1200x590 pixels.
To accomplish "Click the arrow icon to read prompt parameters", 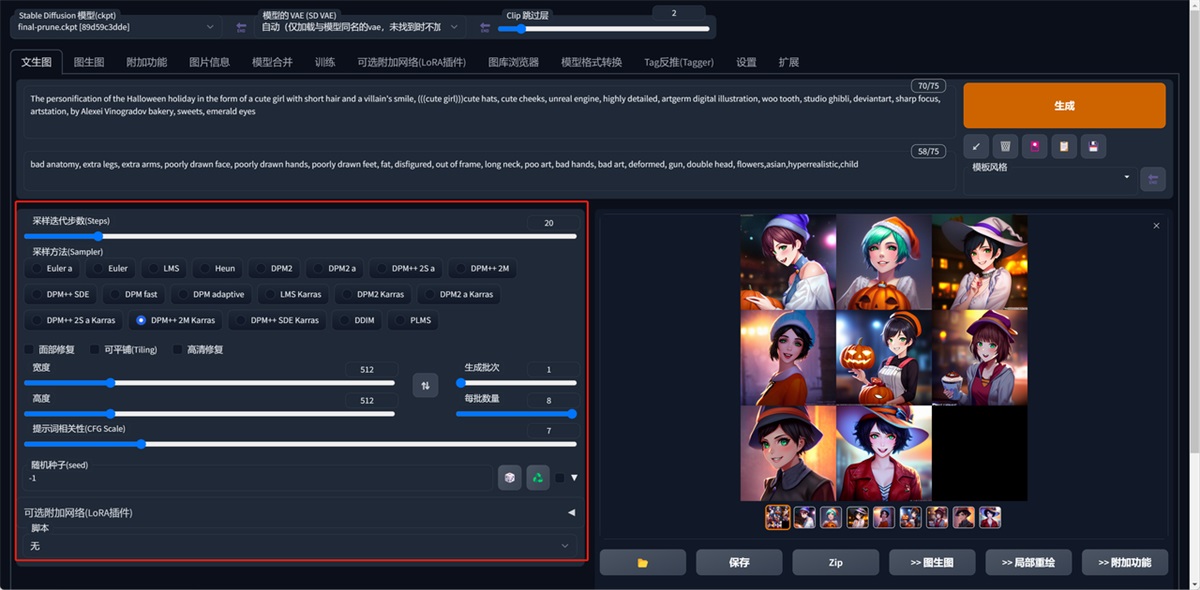I will 976,147.
